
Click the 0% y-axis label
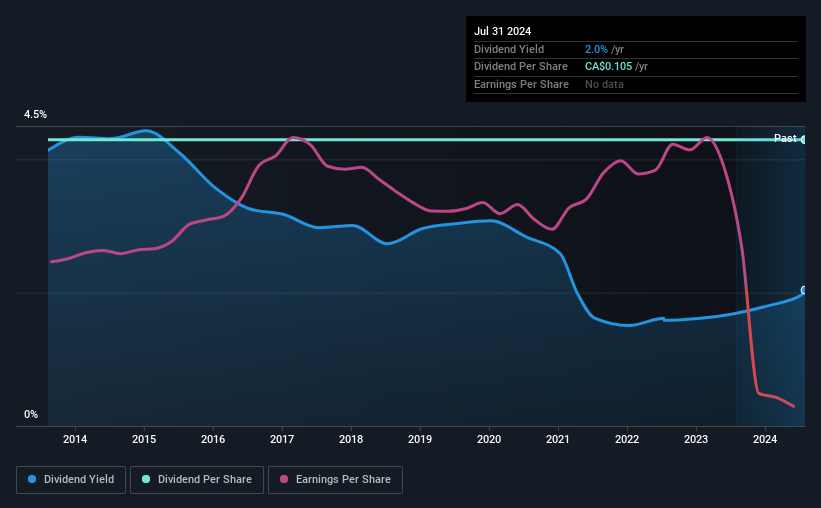pyautogui.click(x=31, y=415)
